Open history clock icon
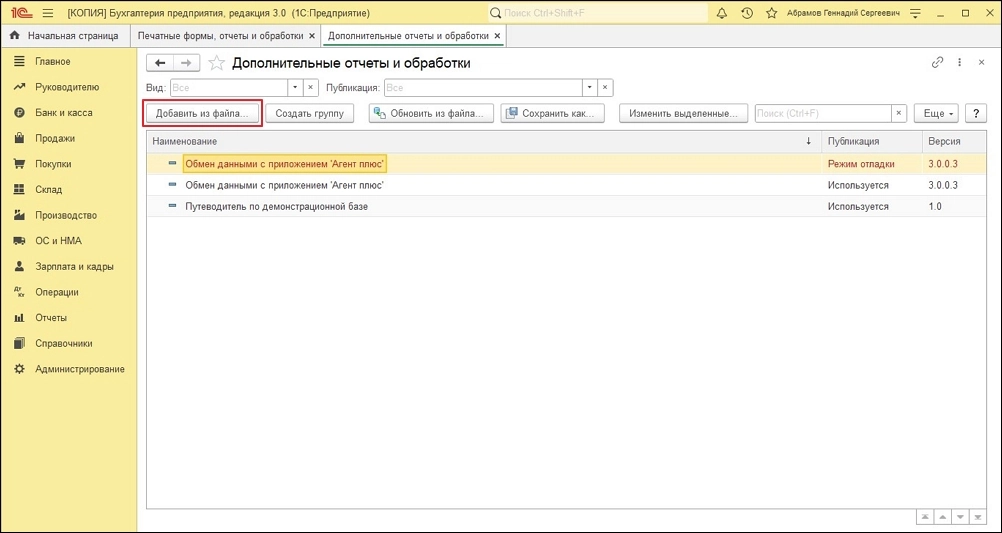Image resolution: width=1002 pixels, height=533 pixels. 746,13
